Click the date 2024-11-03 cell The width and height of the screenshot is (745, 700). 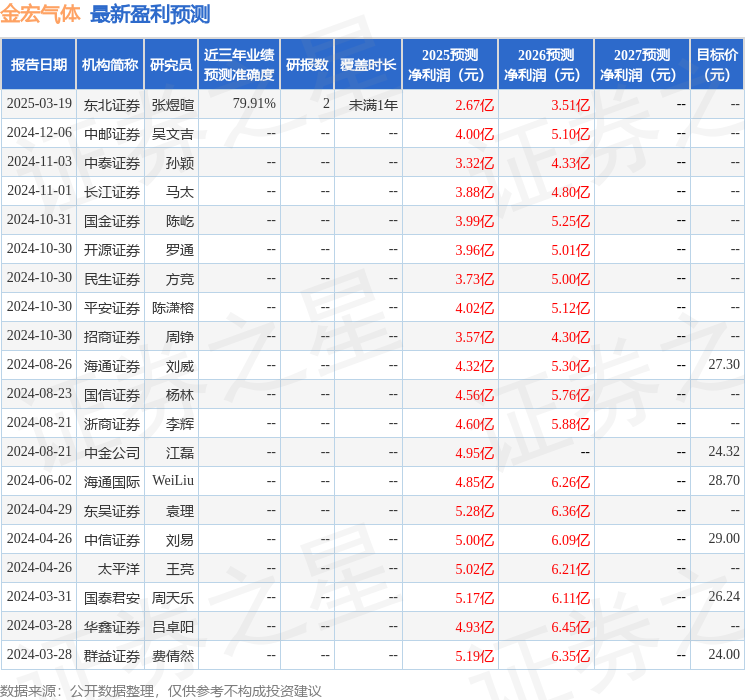[39, 162]
